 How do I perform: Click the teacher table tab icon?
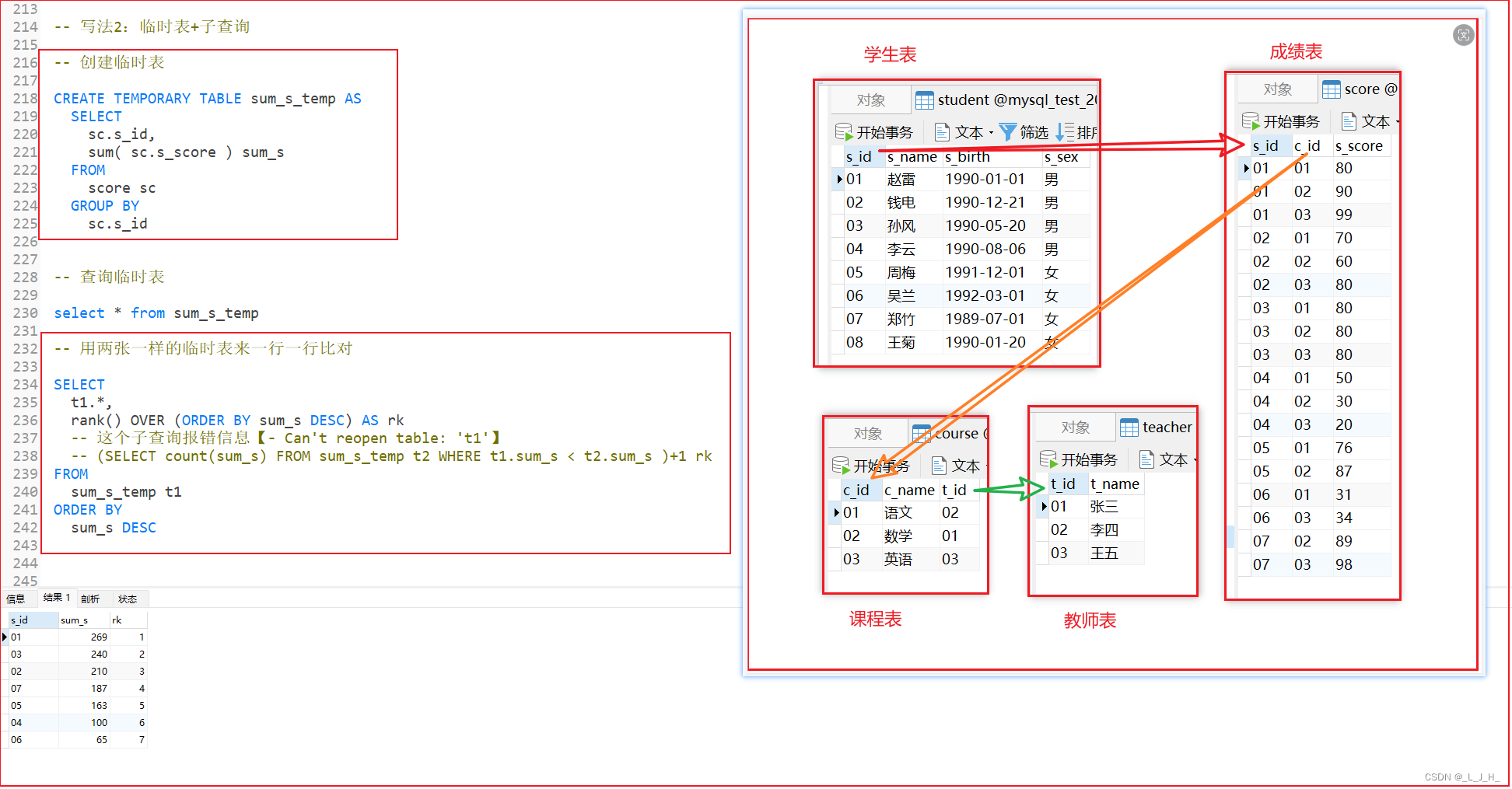1129,428
